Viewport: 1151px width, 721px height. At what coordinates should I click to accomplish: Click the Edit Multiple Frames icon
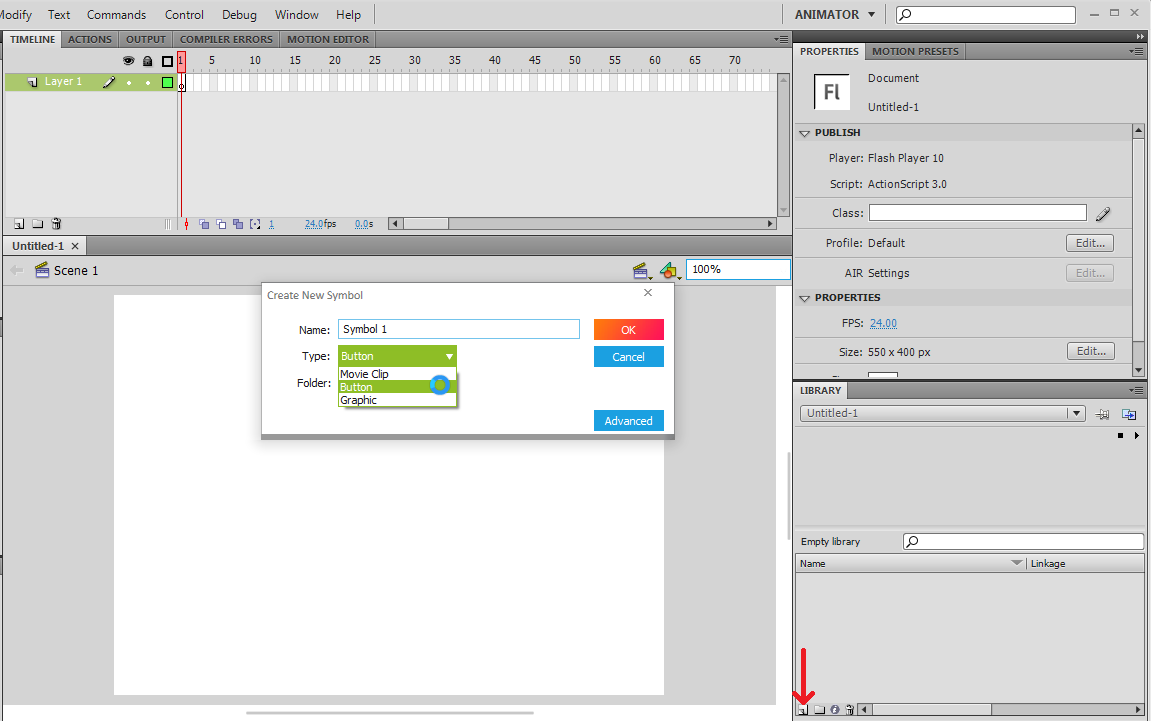(238, 224)
